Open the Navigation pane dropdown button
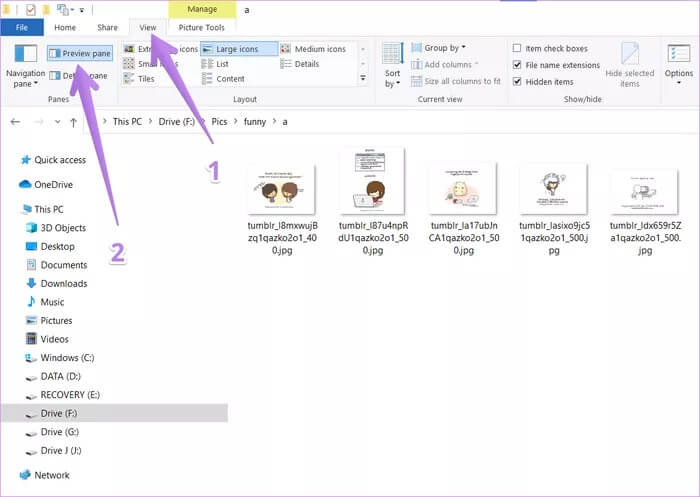Viewport: 700px width, 497px height. (25, 65)
